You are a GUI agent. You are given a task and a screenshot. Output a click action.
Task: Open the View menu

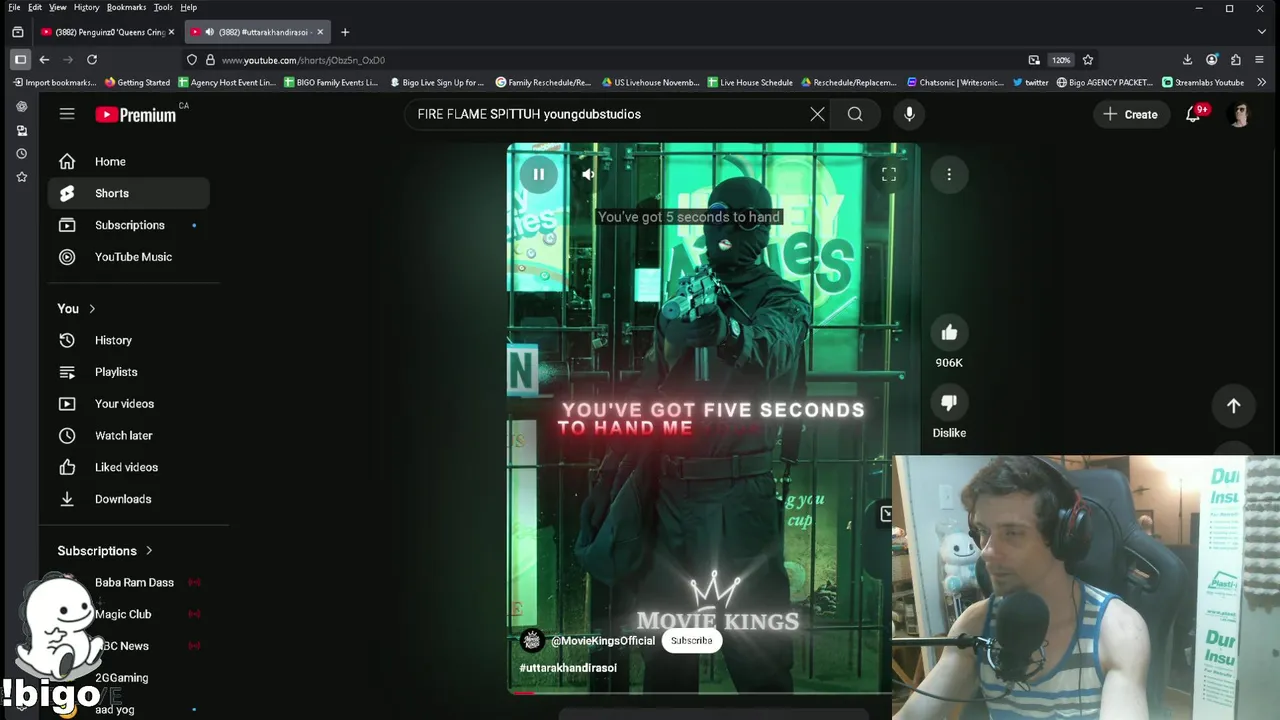(x=58, y=7)
